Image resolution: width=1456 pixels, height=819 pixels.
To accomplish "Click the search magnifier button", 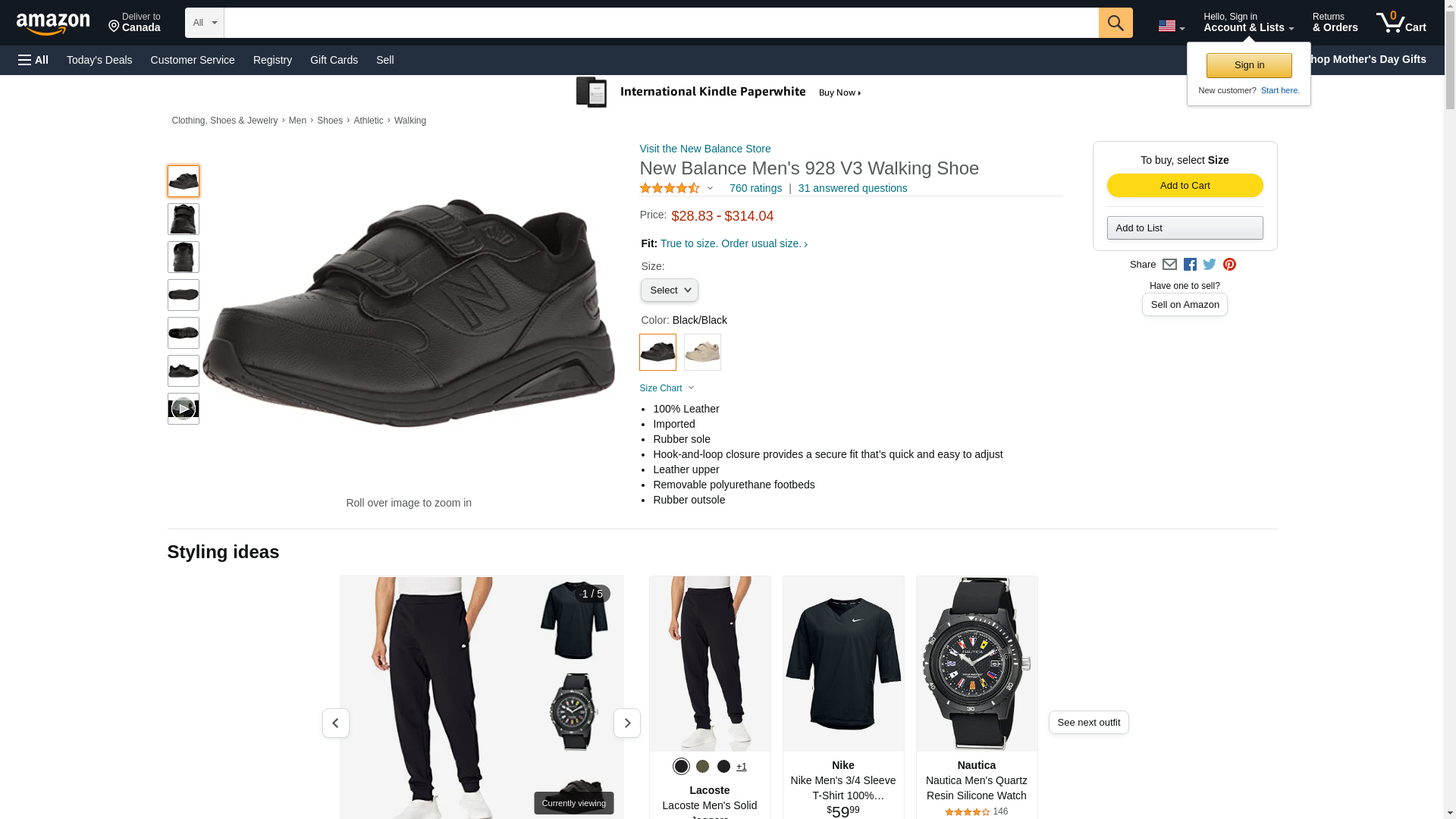I will [x=1115, y=23].
